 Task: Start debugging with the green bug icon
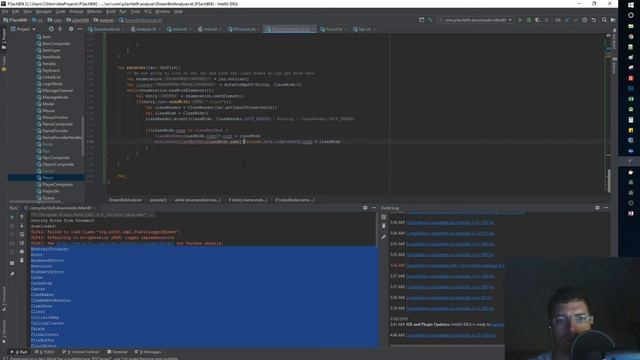(529, 20)
